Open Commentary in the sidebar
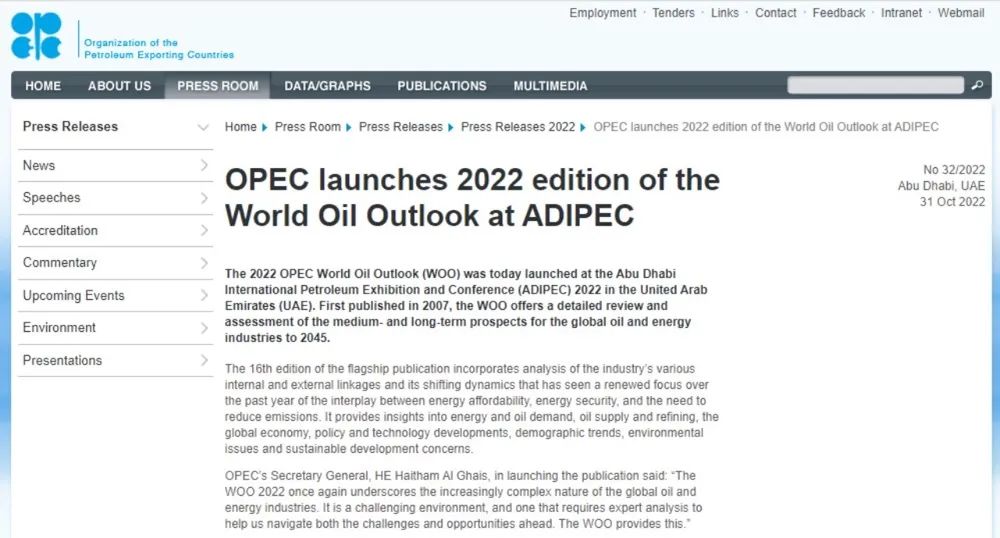Viewport: 1000px width, 538px height. pos(59,263)
